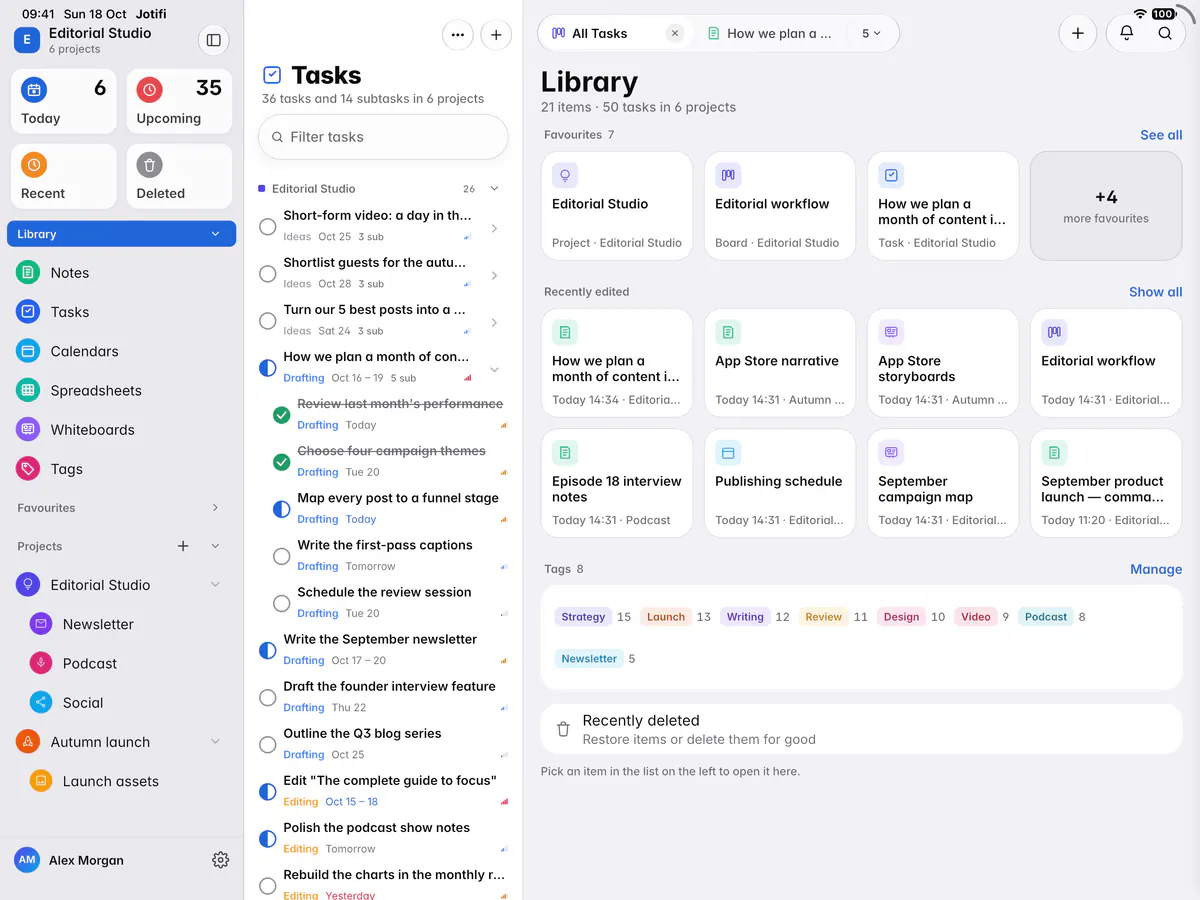
Task: Open the Publishing schedule card
Action: tap(780, 484)
